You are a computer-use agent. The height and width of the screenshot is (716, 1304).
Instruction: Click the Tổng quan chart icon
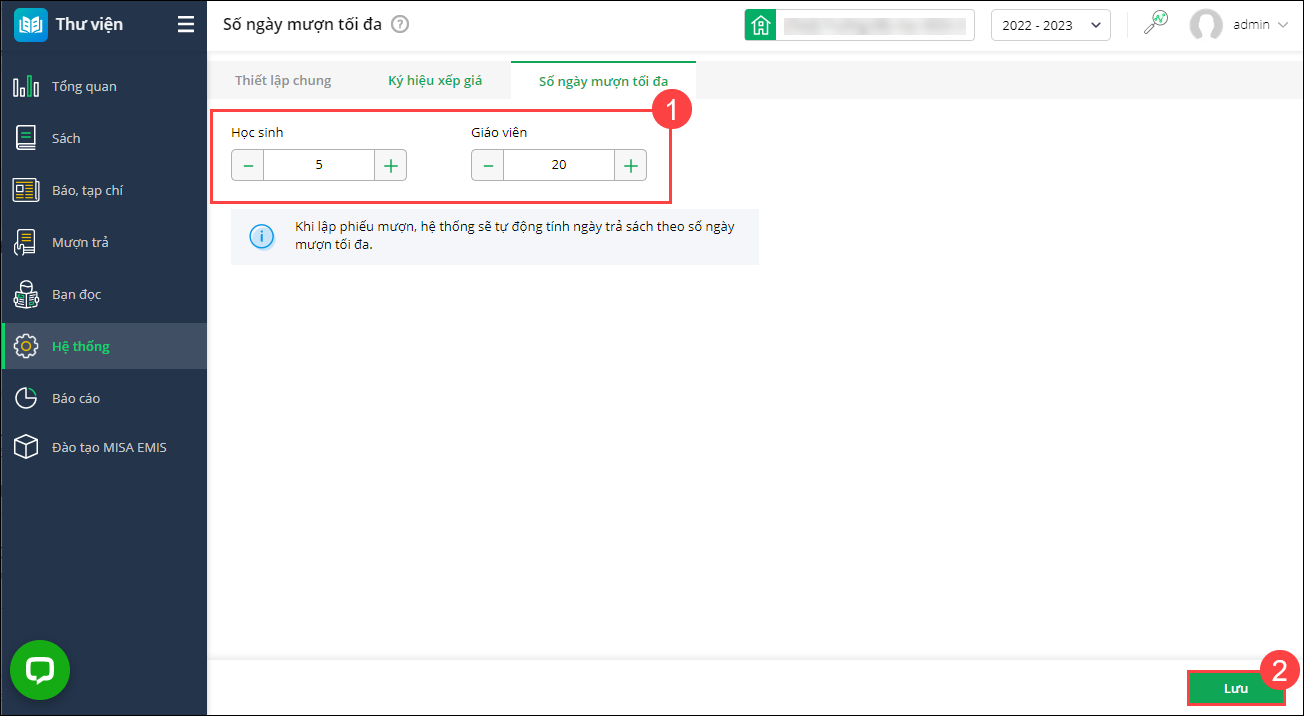pyautogui.click(x=26, y=86)
